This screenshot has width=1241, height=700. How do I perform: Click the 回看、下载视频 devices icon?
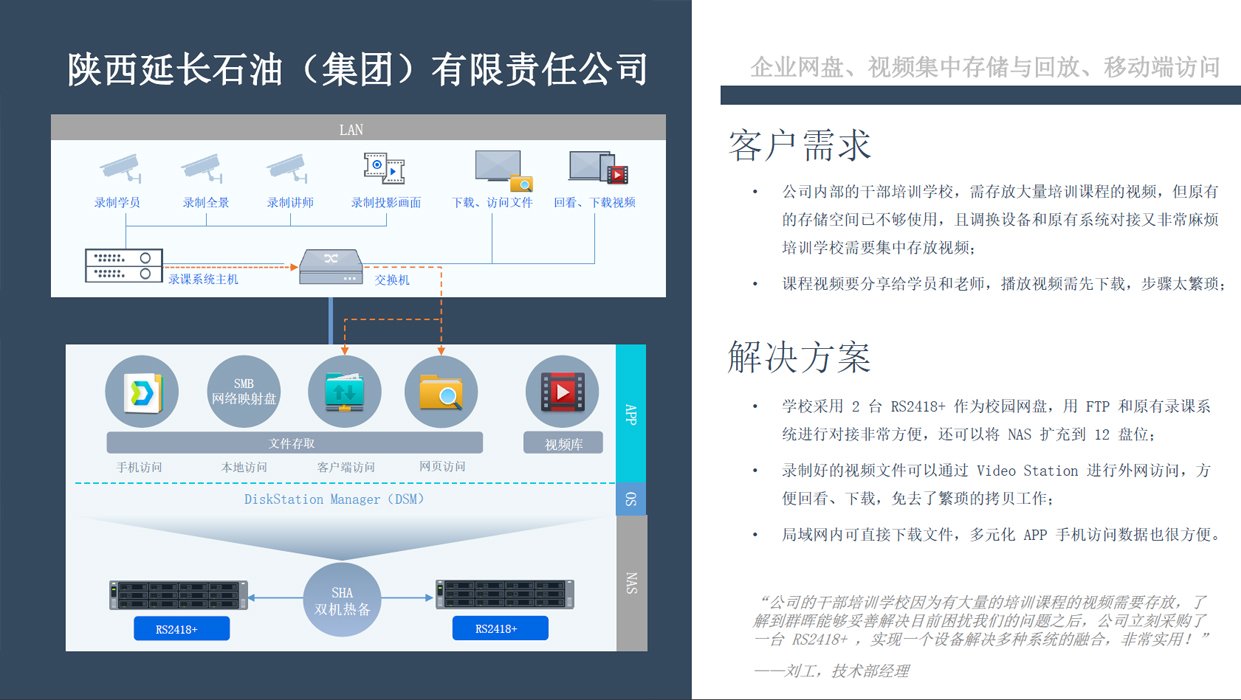597,167
